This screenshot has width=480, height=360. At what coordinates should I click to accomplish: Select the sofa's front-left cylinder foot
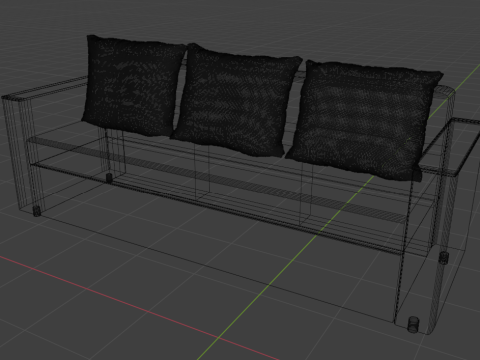click(x=37, y=211)
